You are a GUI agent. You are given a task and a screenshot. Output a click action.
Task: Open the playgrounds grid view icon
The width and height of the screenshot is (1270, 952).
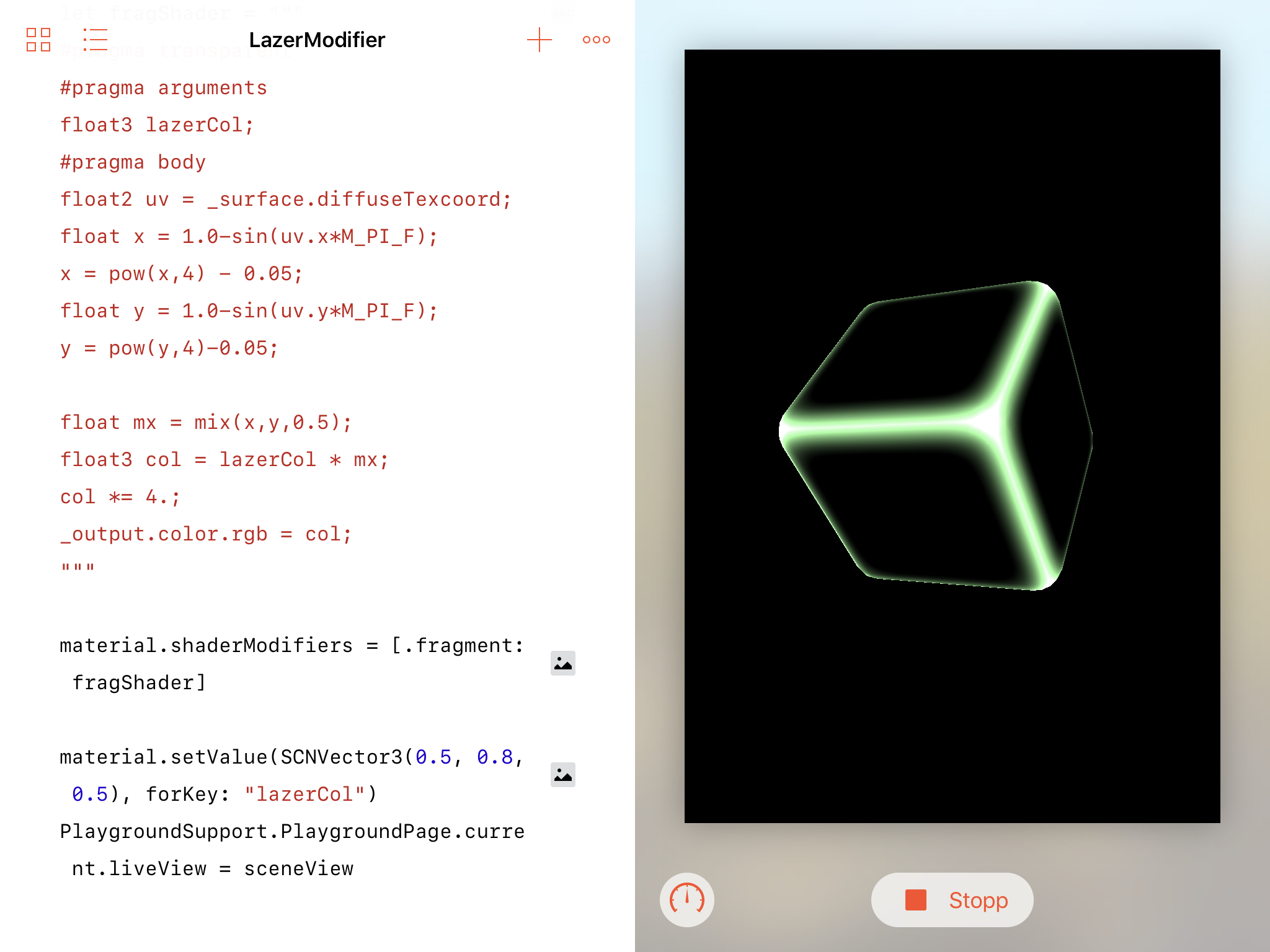[38, 40]
